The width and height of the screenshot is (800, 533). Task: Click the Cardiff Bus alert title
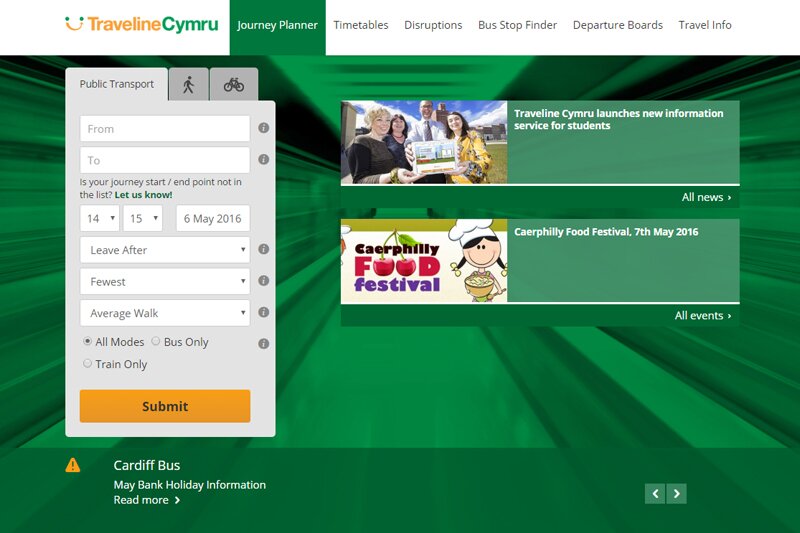(147, 465)
